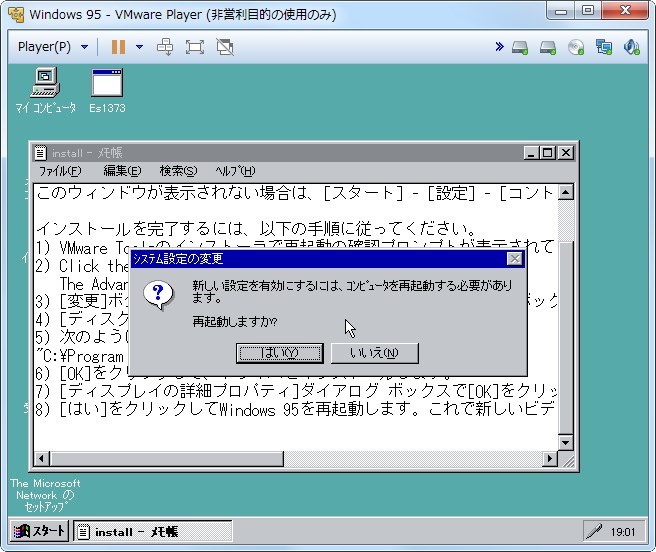Send Ctrl+Alt+Del to the virtual machine
Viewport: 656px width, 552px height.
[165, 46]
